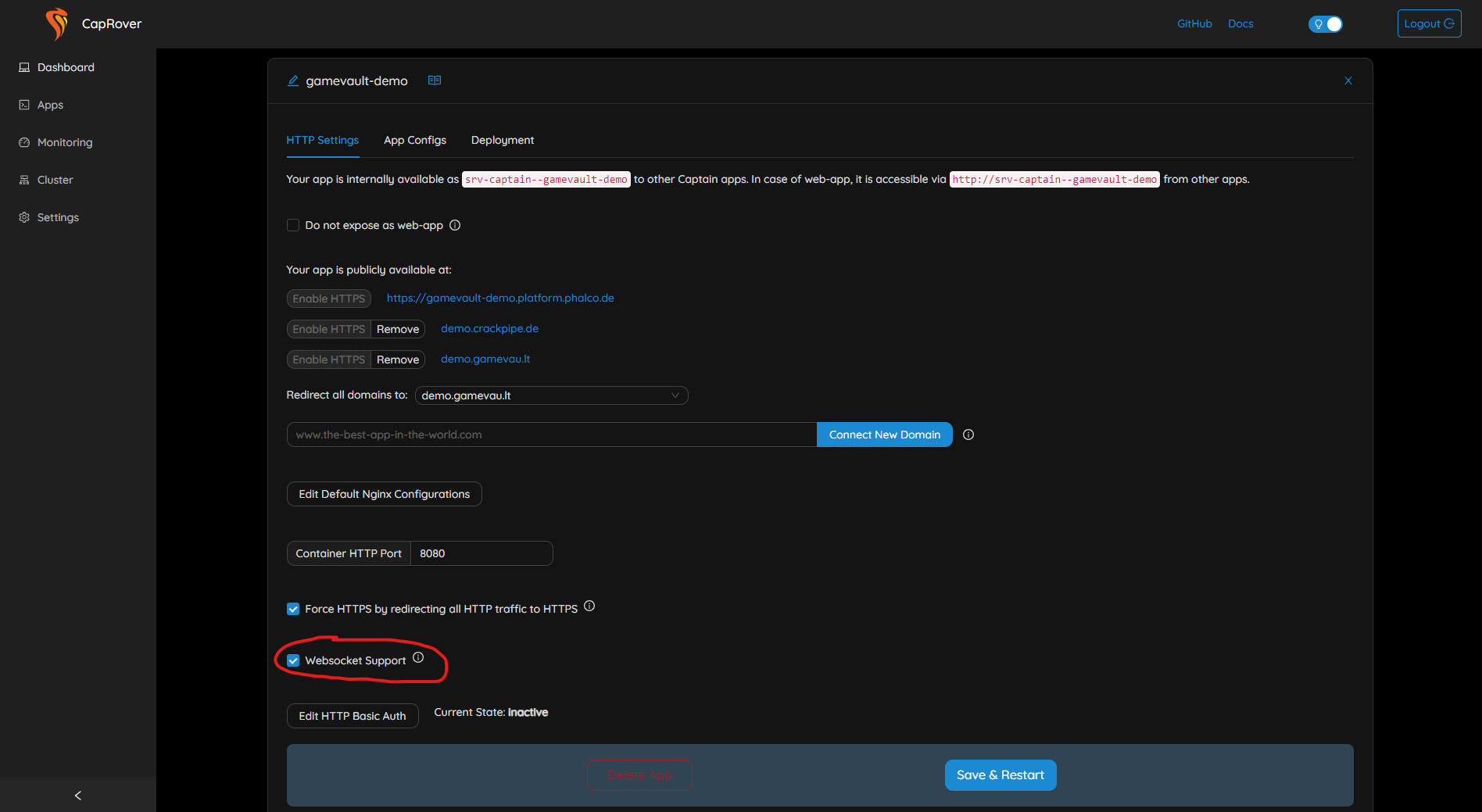Click Save & Restart
The image size is (1482, 812).
point(1001,775)
